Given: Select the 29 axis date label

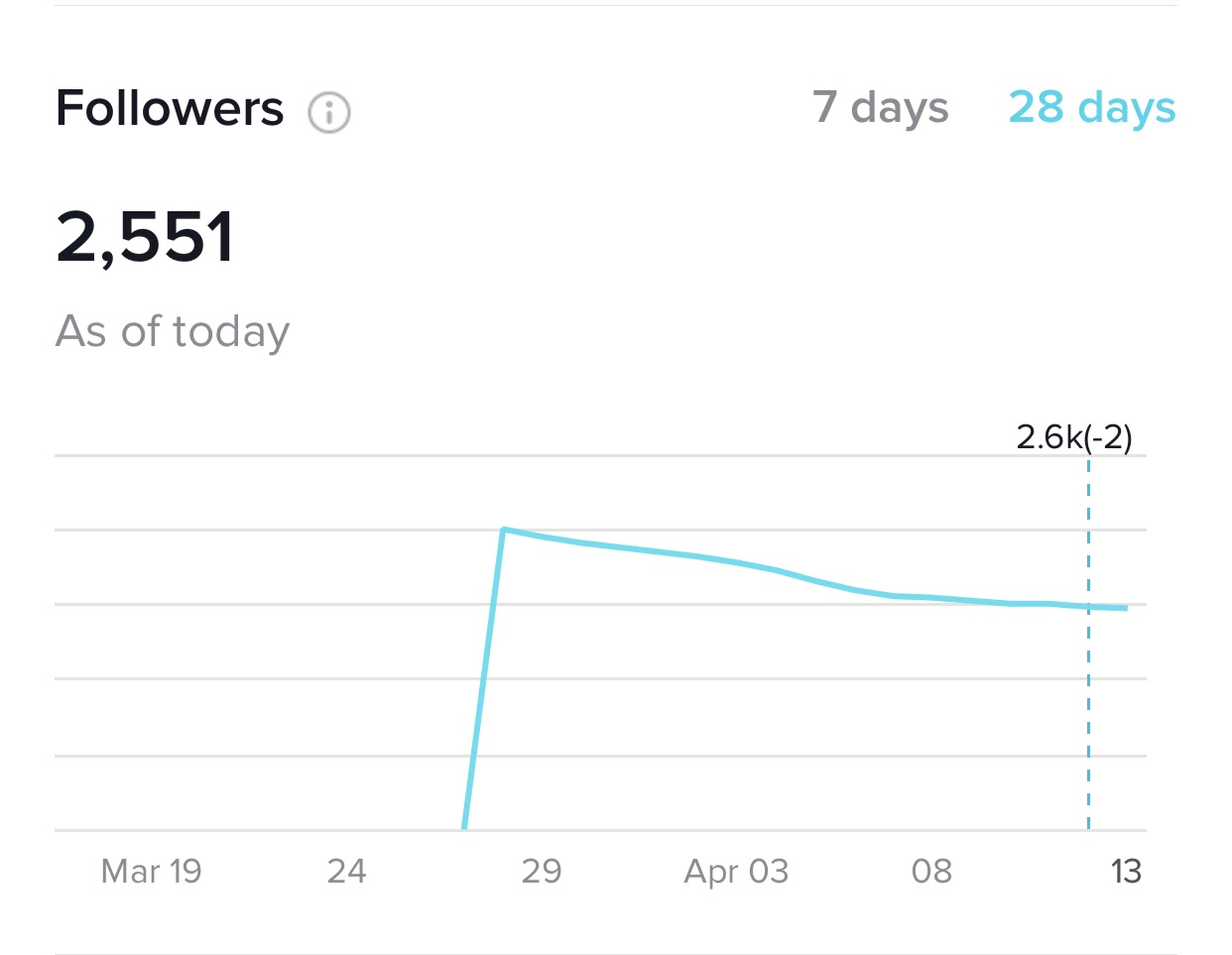Looking at the screenshot, I should [x=542, y=871].
